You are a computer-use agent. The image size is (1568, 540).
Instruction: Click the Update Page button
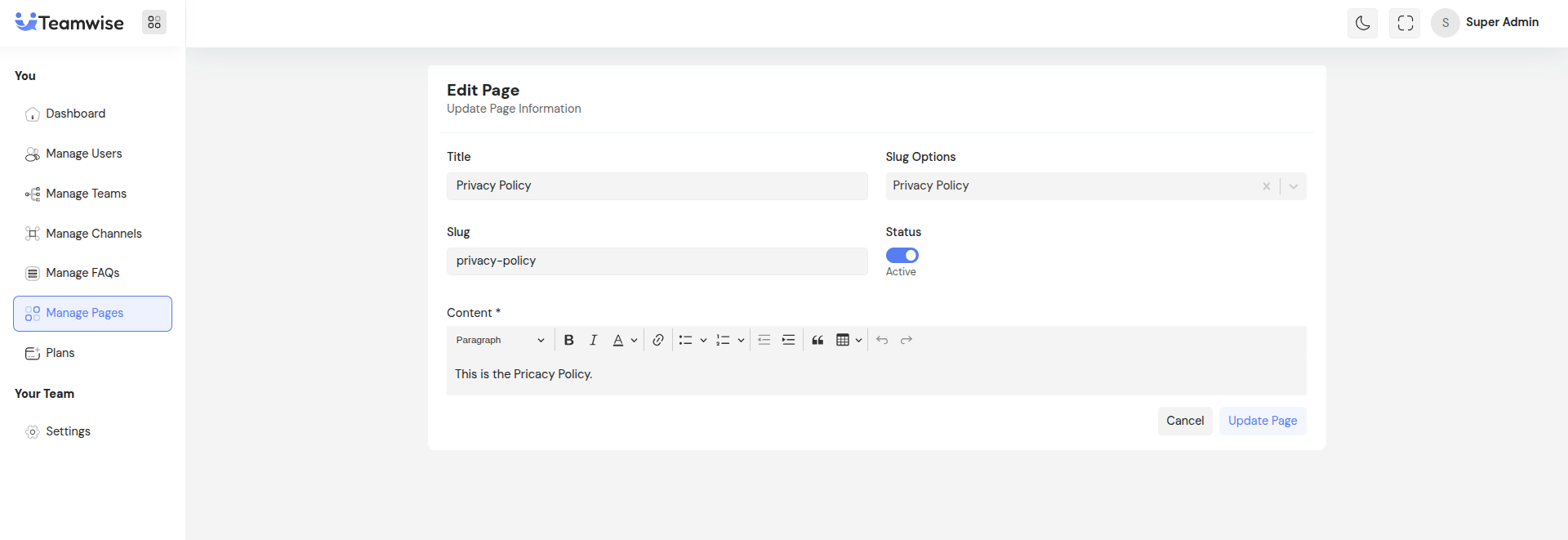(x=1263, y=421)
